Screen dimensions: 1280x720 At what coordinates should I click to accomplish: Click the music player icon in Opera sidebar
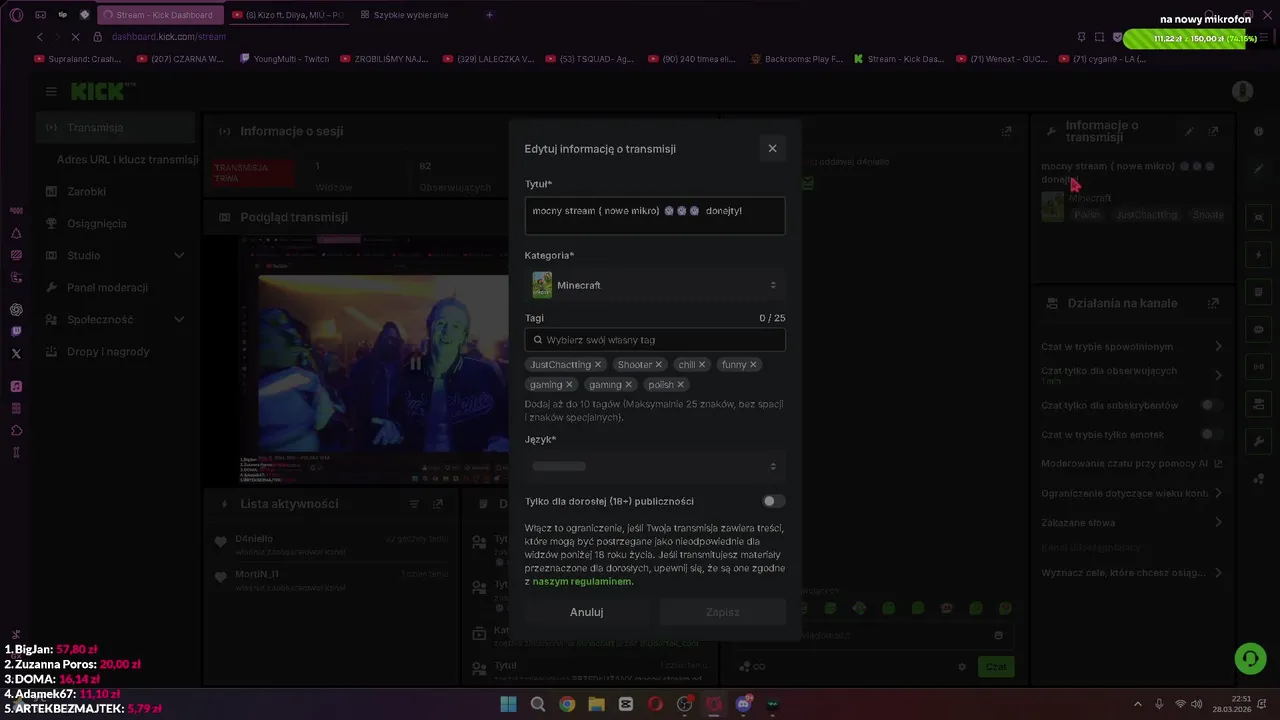pyautogui.click(x=16, y=386)
